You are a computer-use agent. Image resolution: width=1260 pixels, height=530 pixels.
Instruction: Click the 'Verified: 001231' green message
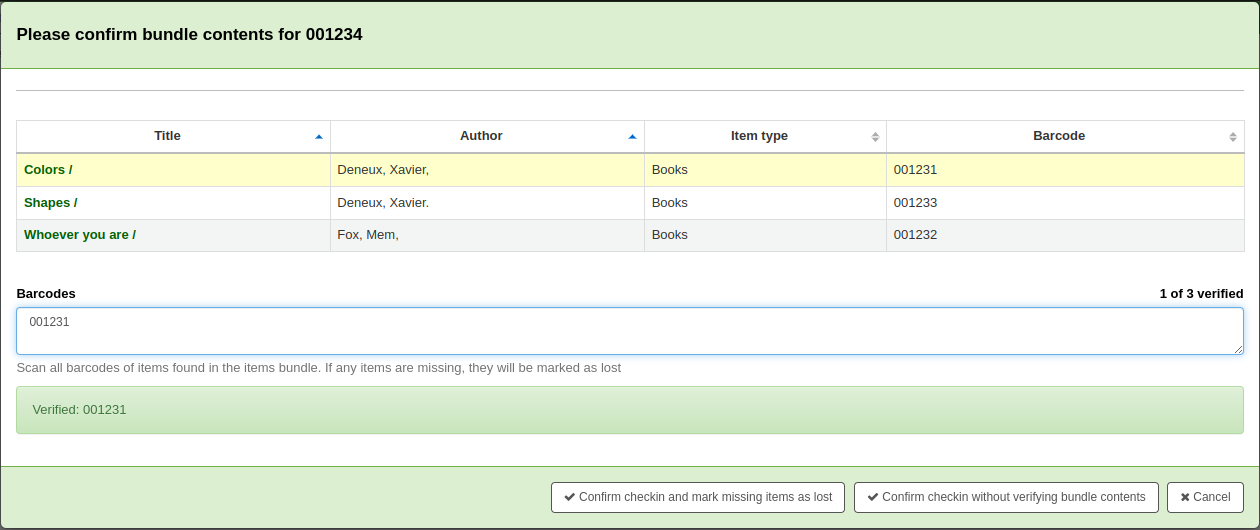click(80, 410)
